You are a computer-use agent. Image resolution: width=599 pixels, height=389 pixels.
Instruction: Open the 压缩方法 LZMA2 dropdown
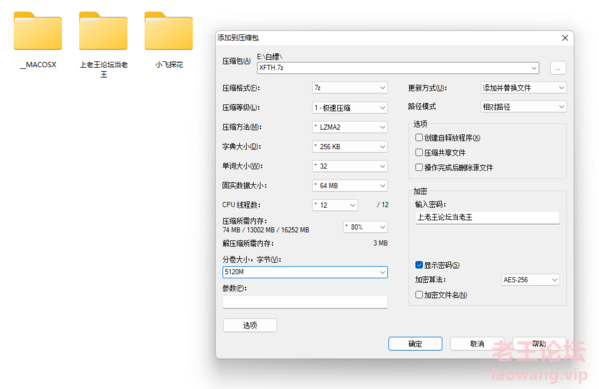(x=350, y=127)
